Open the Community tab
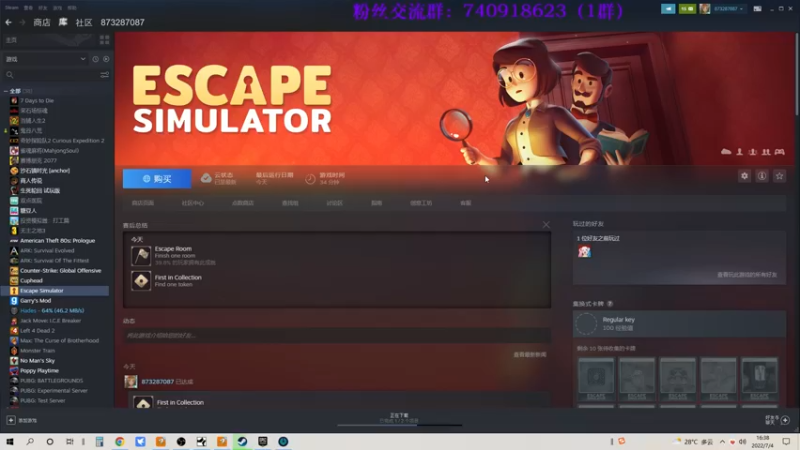 coord(84,22)
